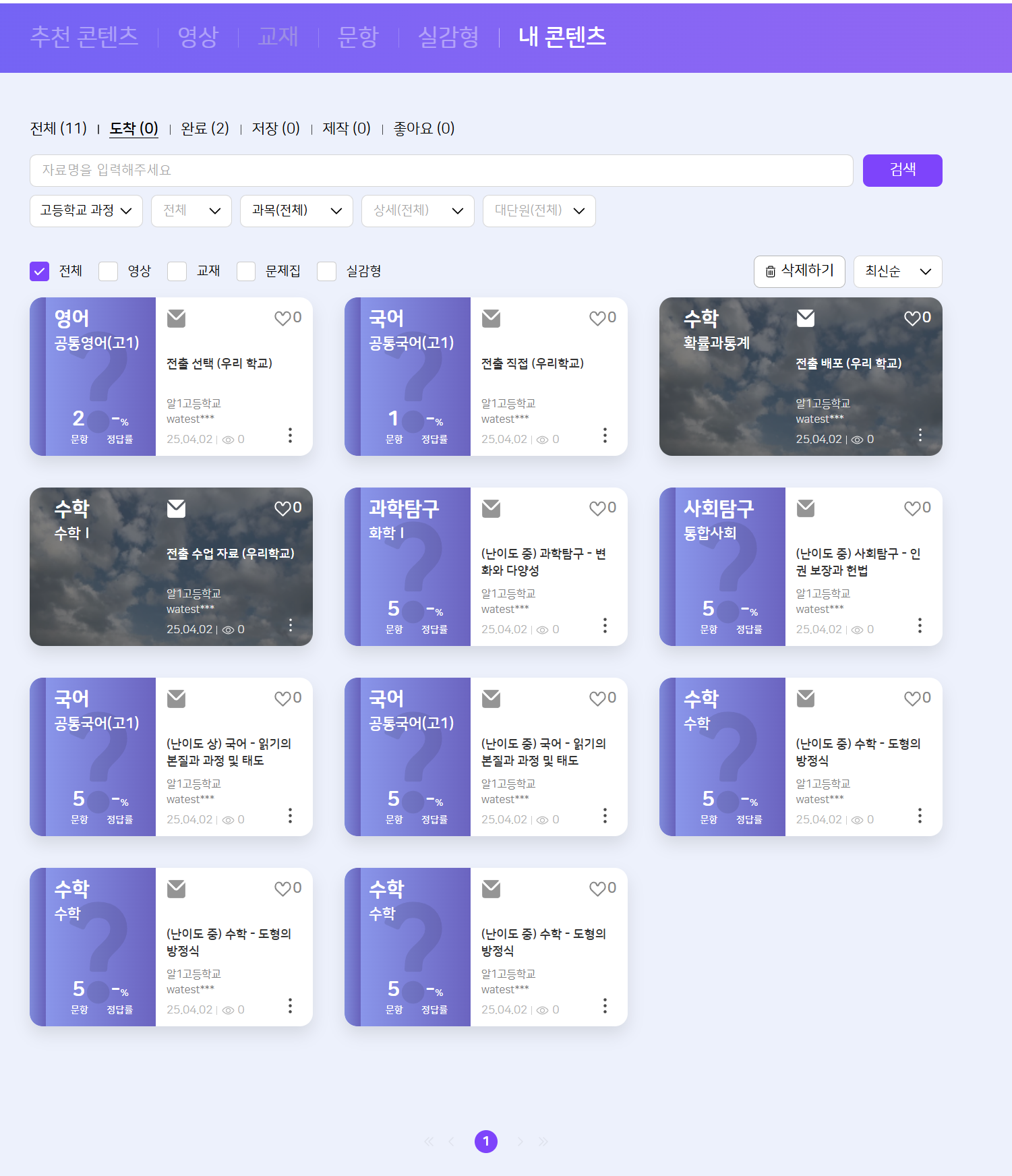
Task: Click the envelope icon on 전출 배포 card
Action: (x=806, y=318)
